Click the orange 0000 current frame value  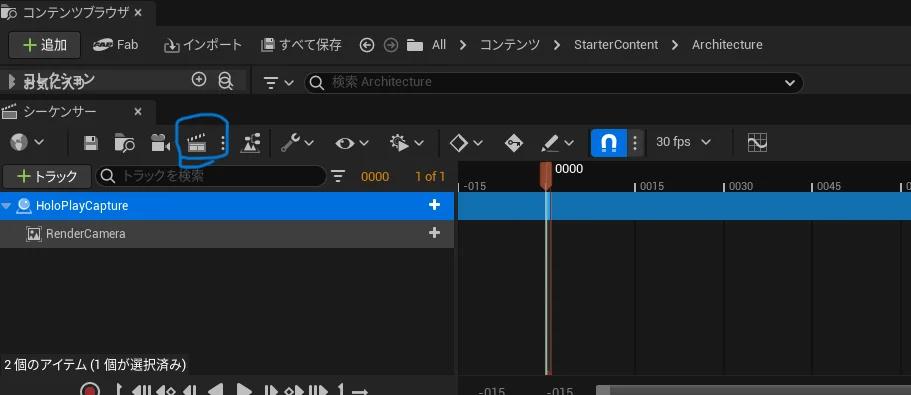tap(375, 177)
